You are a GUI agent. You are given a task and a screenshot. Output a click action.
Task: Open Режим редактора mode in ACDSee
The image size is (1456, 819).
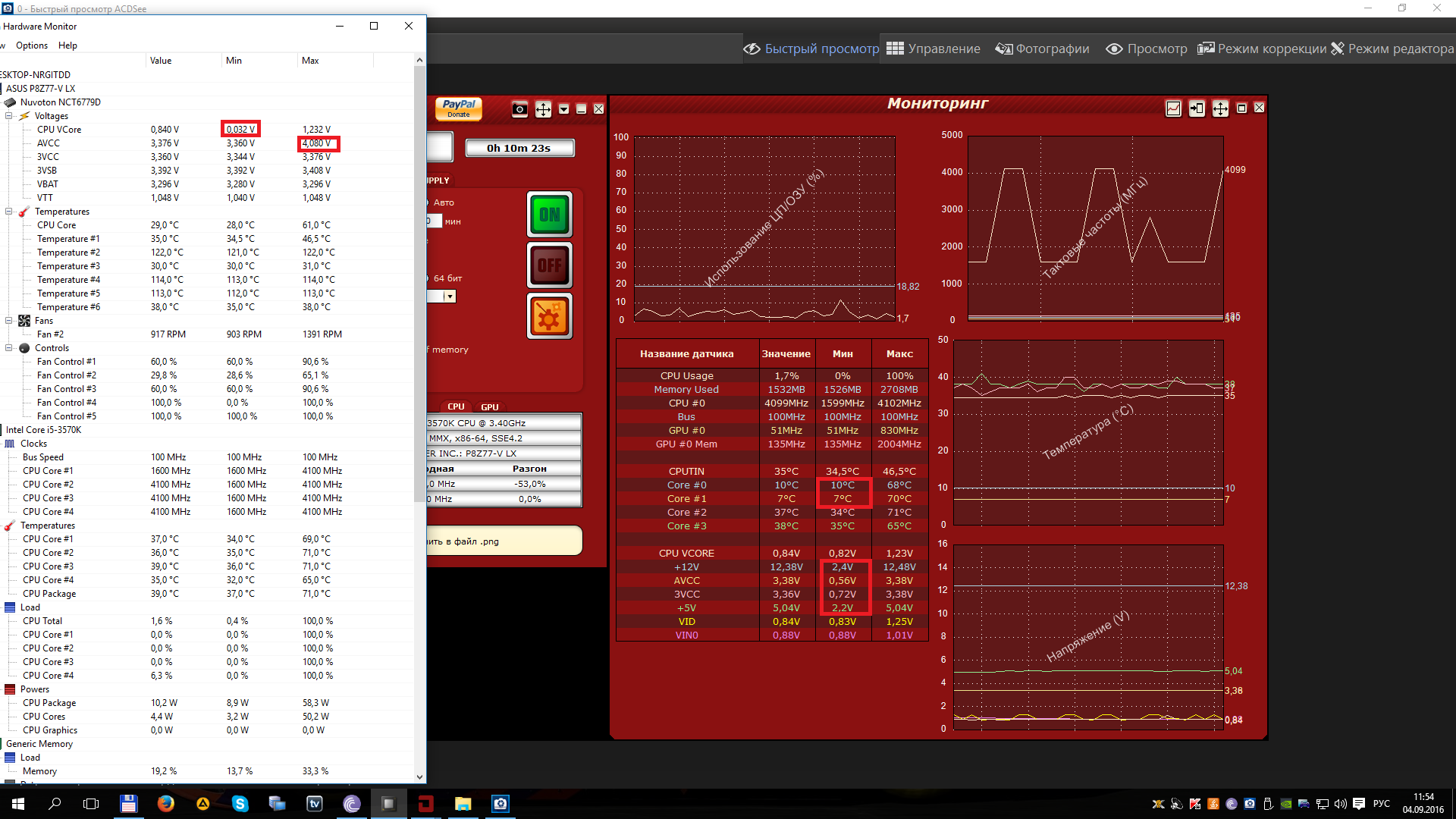tap(1392, 49)
